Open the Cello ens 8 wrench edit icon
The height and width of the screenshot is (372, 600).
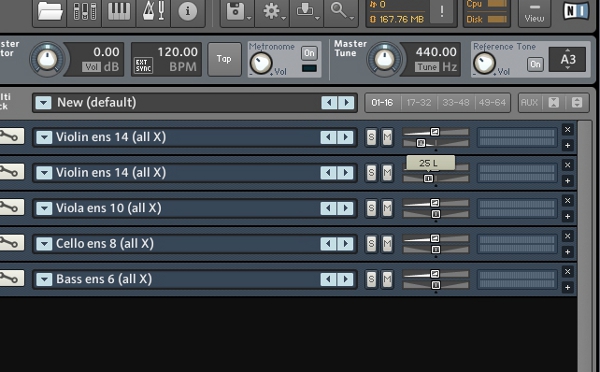11,243
